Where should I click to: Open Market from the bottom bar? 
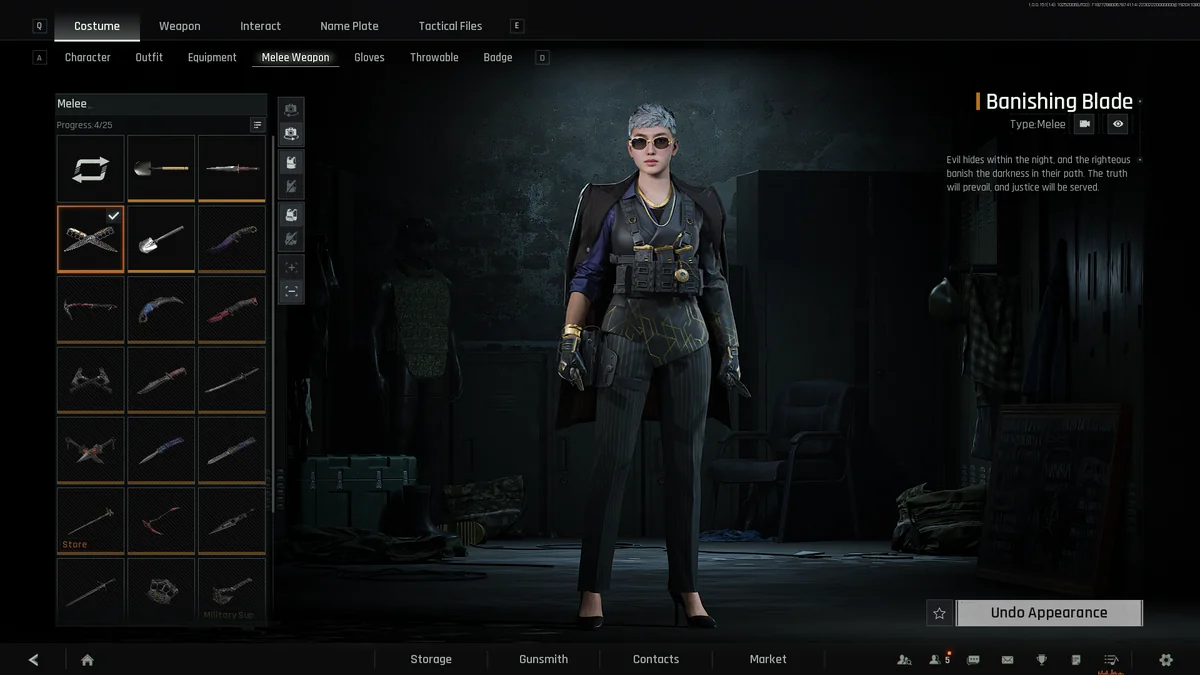[768, 660]
